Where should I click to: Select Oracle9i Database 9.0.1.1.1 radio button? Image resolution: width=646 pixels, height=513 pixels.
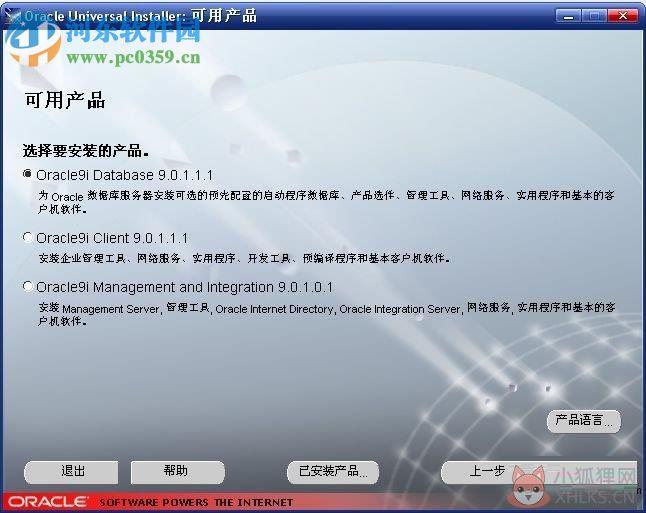[28, 174]
